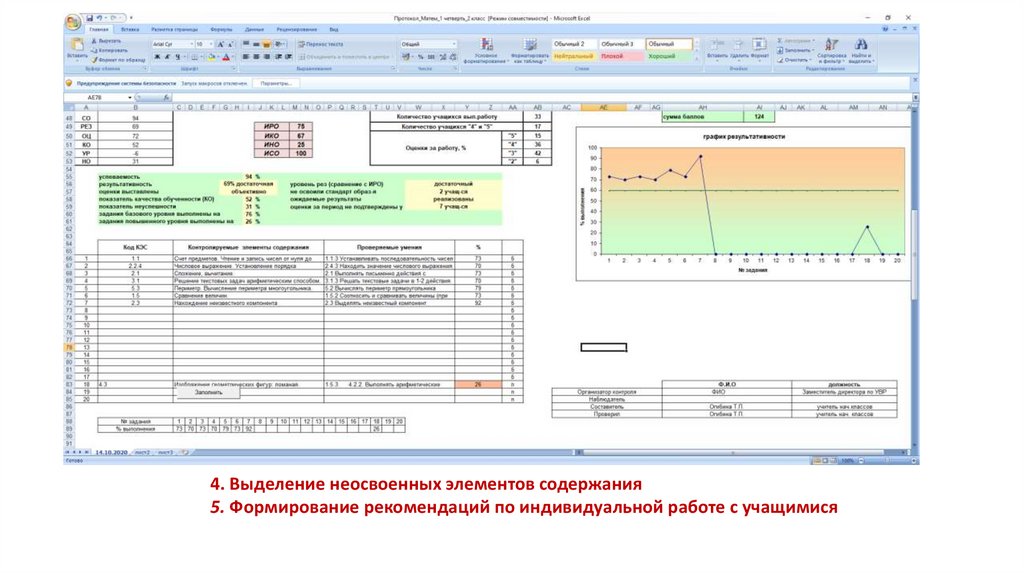Open Форматировать как таблицу gallery
This screenshot has height=574, width=1024.
530,50
